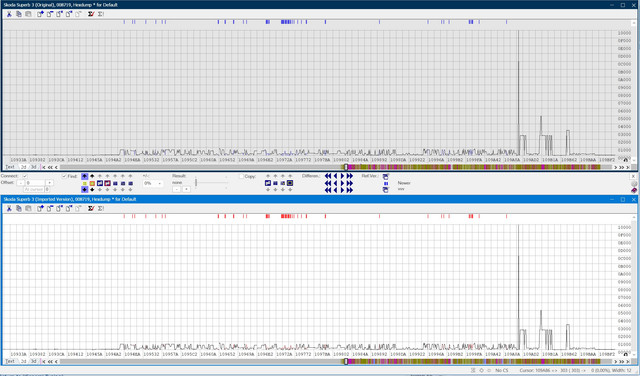The height and width of the screenshot is (376, 640).
Task: Click Copy icon in Original window toolbar
Action: [19, 14]
